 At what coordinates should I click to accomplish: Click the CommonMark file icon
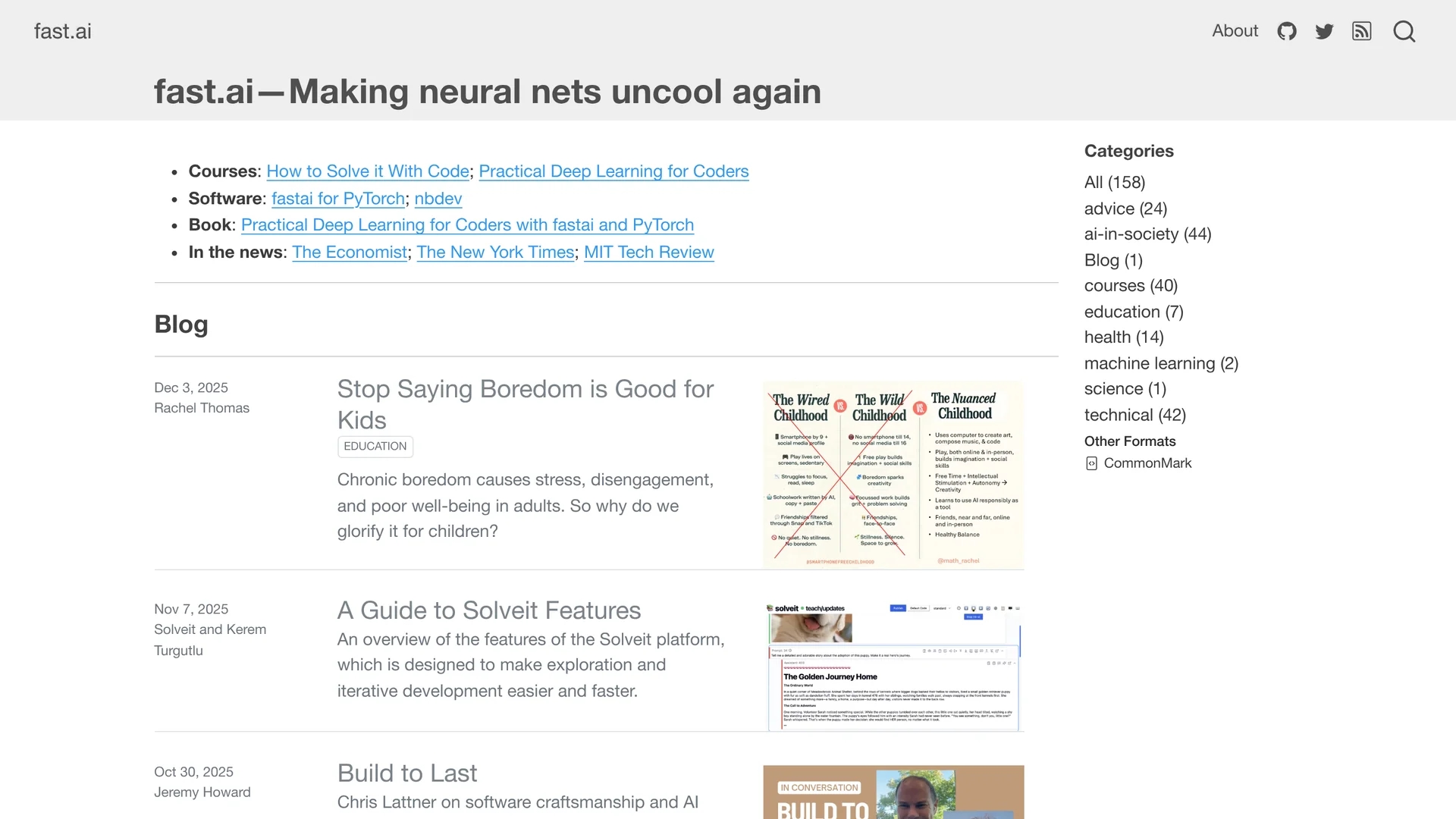tap(1091, 463)
